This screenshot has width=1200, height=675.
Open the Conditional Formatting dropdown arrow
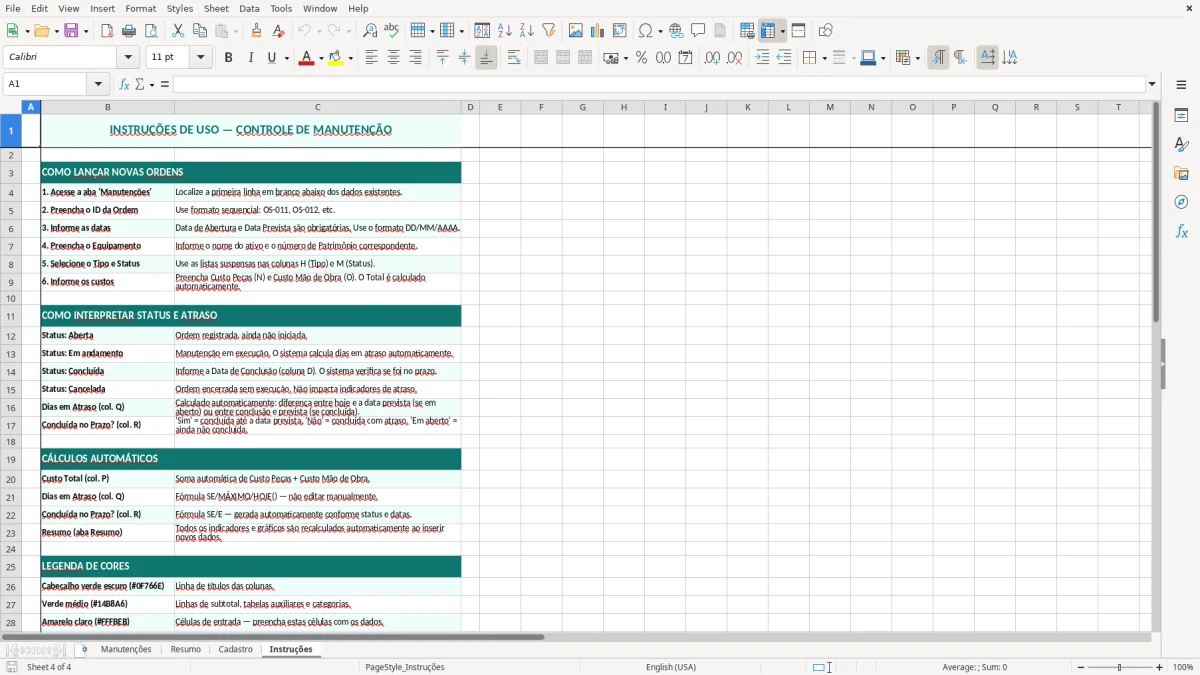coord(917,58)
